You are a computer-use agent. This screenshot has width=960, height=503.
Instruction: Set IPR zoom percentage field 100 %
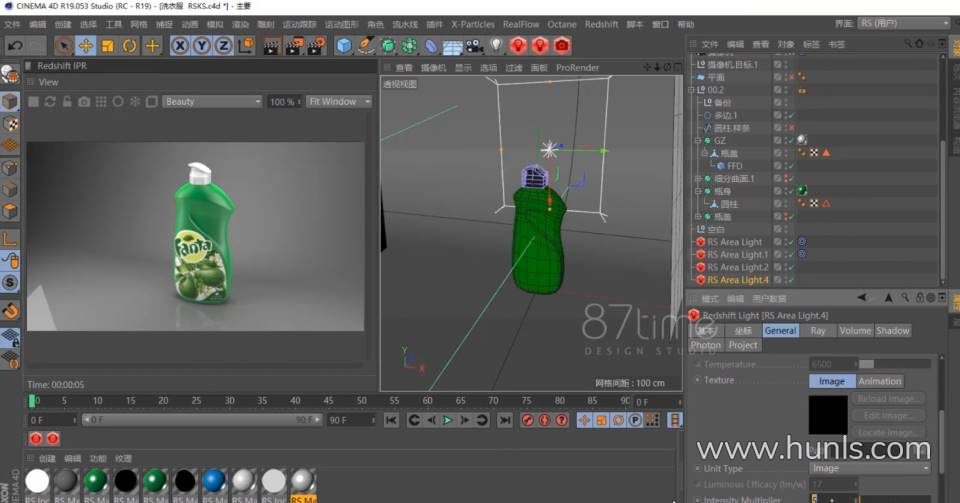pos(284,102)
